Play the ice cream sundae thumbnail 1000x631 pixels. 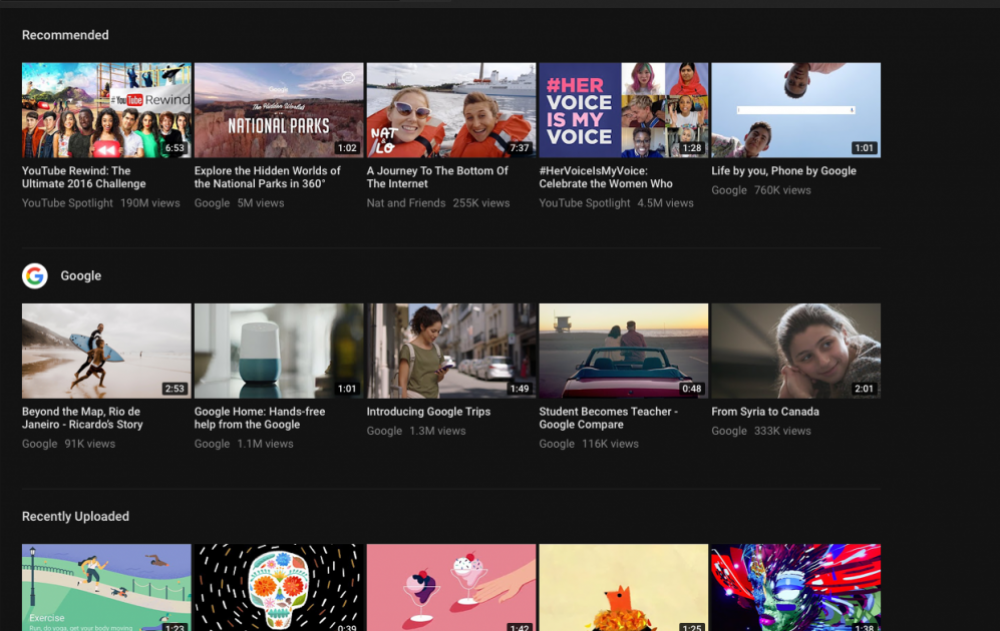451,587
